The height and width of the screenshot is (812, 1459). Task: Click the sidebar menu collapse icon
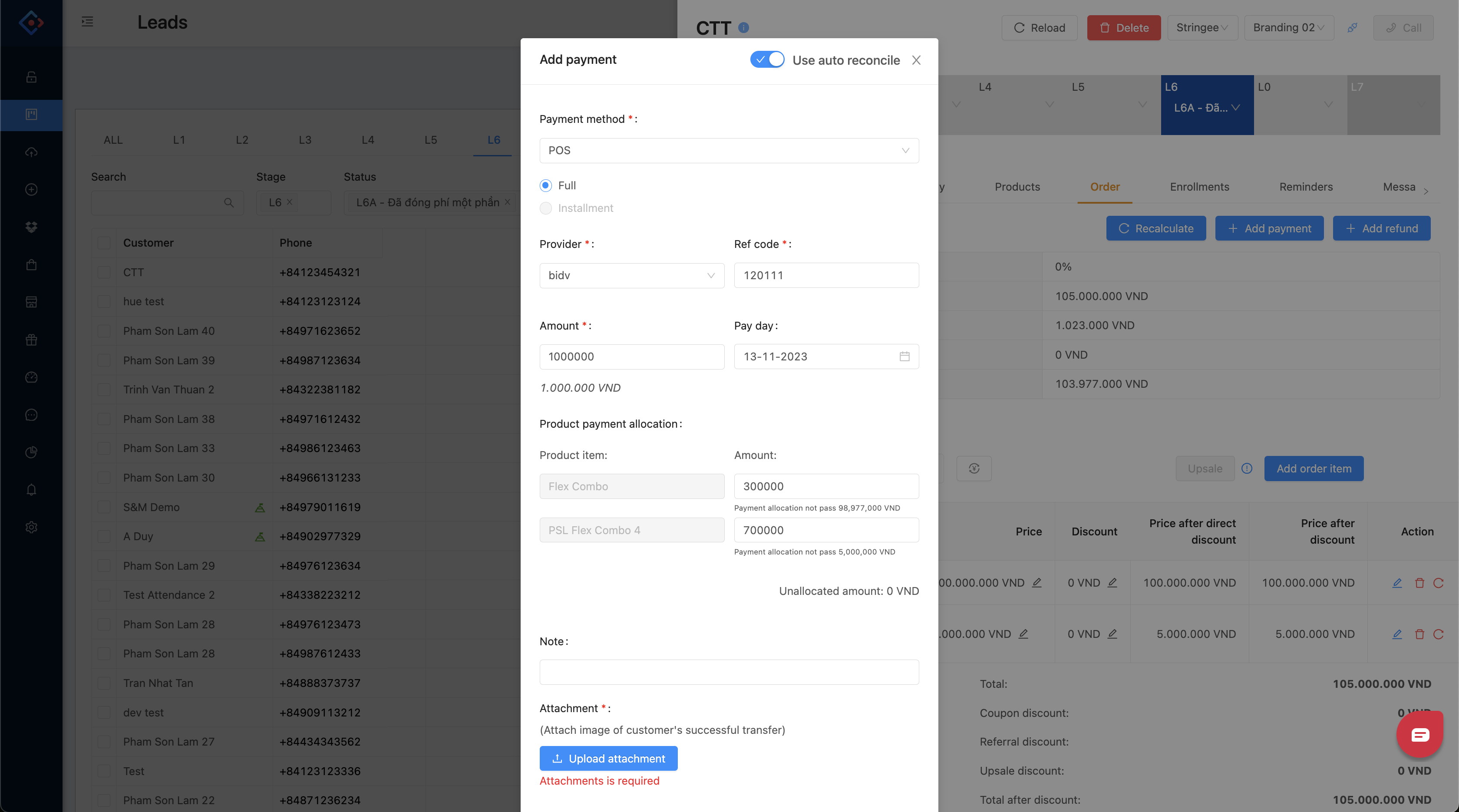[x=87, y=22]
